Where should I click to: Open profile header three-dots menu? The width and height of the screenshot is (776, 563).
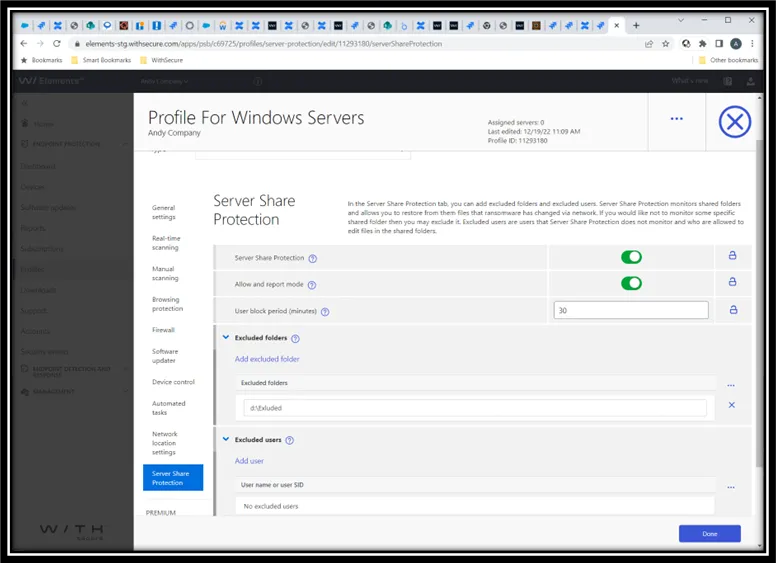677,119
